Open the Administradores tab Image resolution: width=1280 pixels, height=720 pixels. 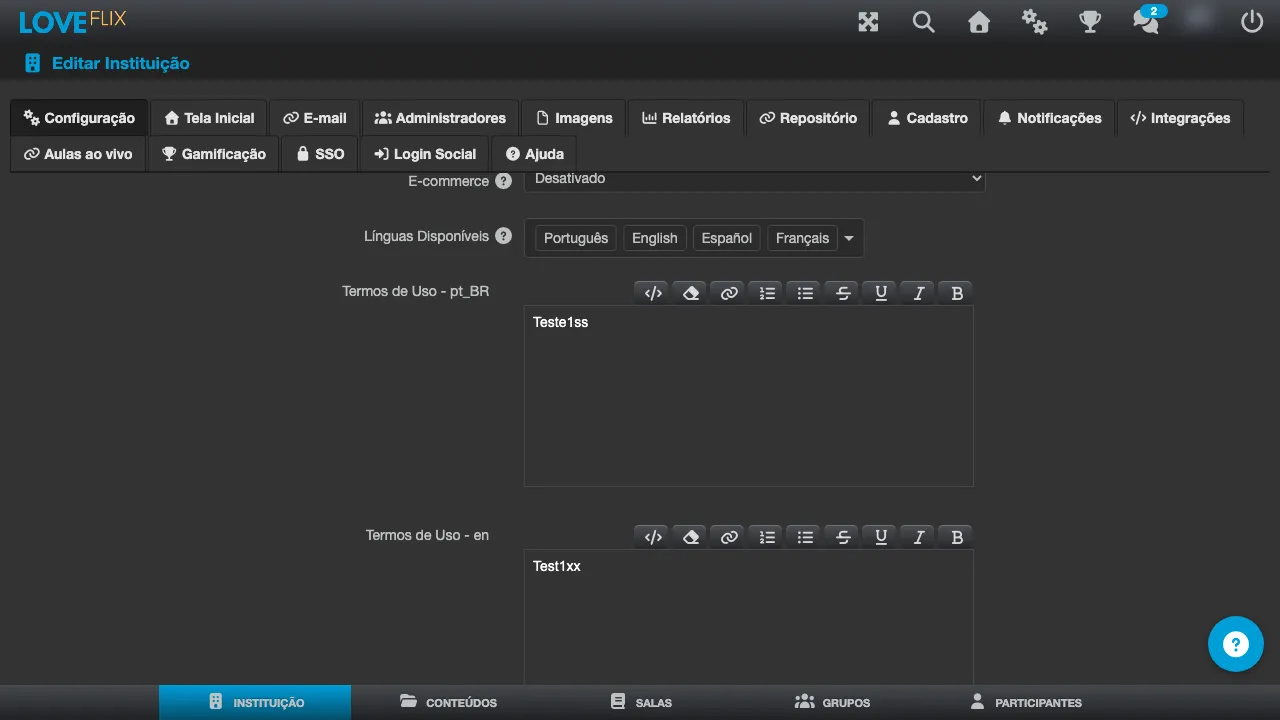coord(440,118)
